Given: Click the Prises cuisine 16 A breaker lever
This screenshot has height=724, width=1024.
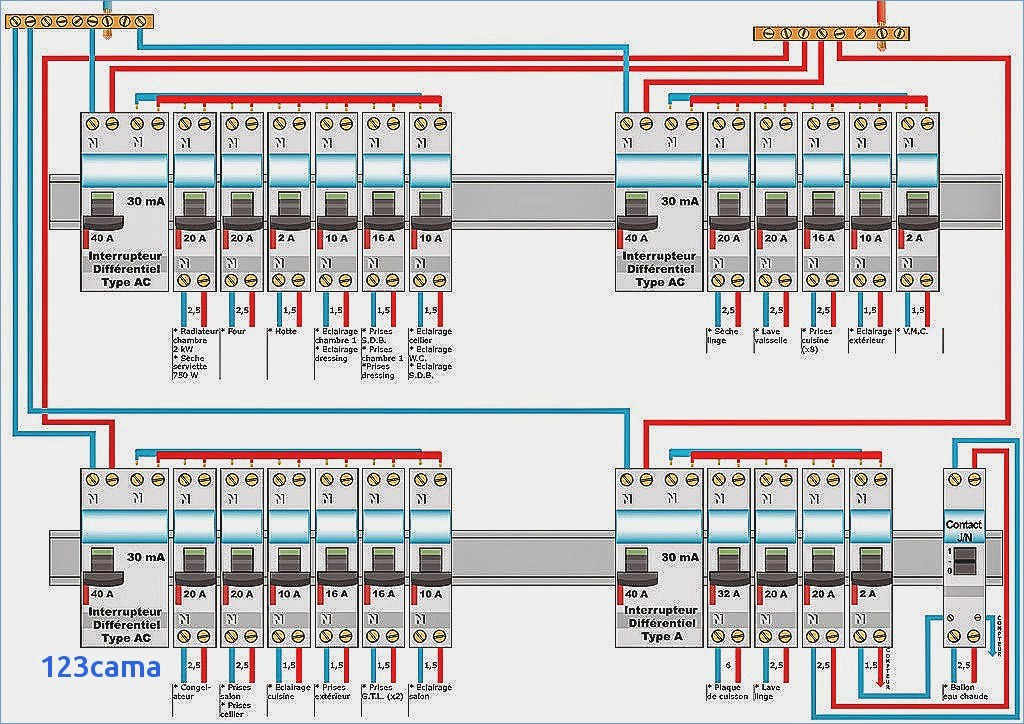Looking at the screenshot, I should tap(823, 211).
